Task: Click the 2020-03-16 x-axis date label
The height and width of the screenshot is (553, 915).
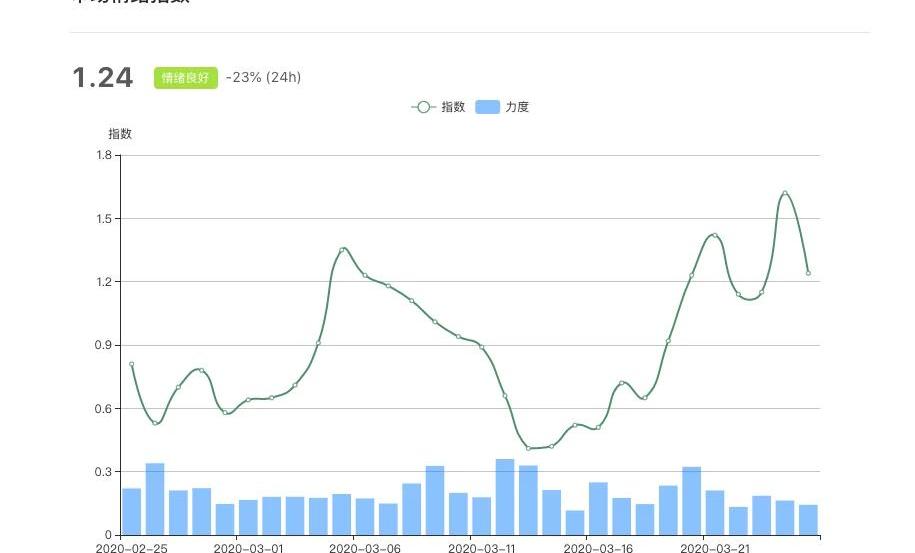Action: (598, 548)
